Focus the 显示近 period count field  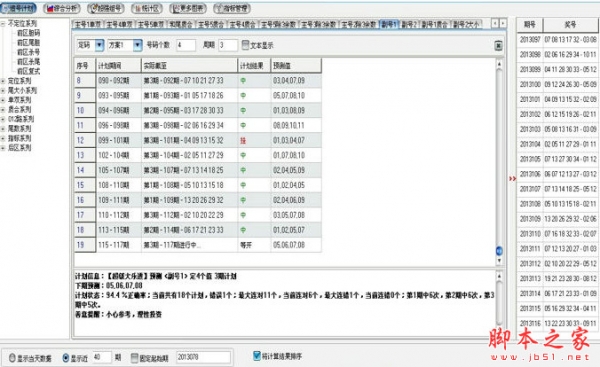click(102, 357)
